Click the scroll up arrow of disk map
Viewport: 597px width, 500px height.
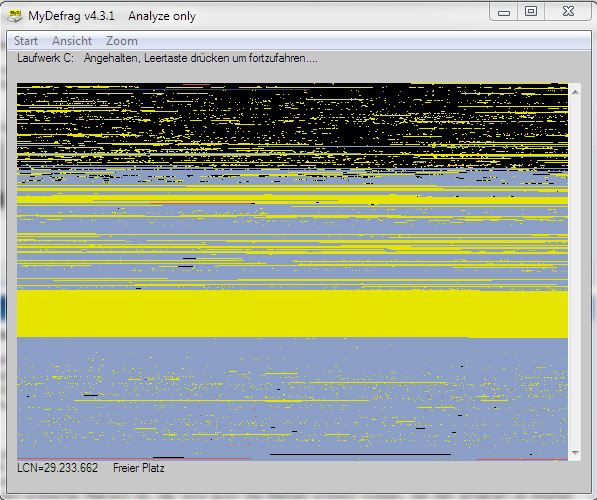coord(575,92)
